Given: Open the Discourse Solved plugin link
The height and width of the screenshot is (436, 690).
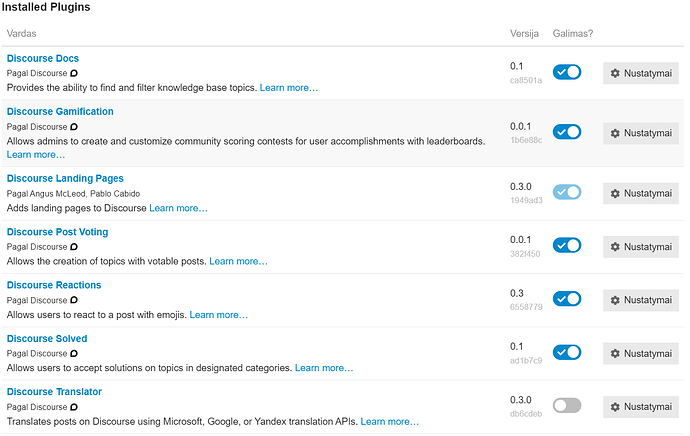Looking at the screenshot, I should click(47, 339).
